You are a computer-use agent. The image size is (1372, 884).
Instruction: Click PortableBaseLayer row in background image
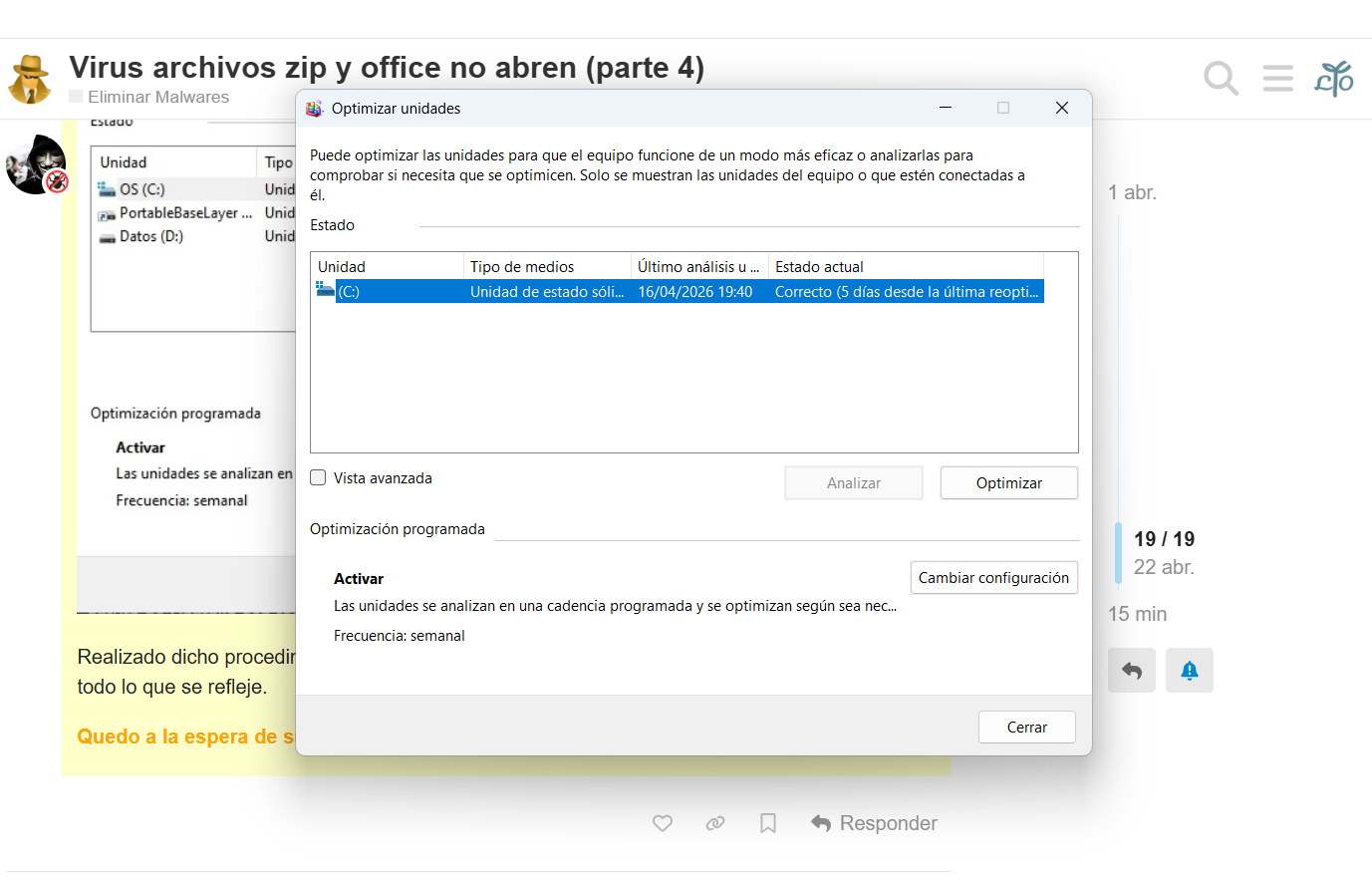176,213
